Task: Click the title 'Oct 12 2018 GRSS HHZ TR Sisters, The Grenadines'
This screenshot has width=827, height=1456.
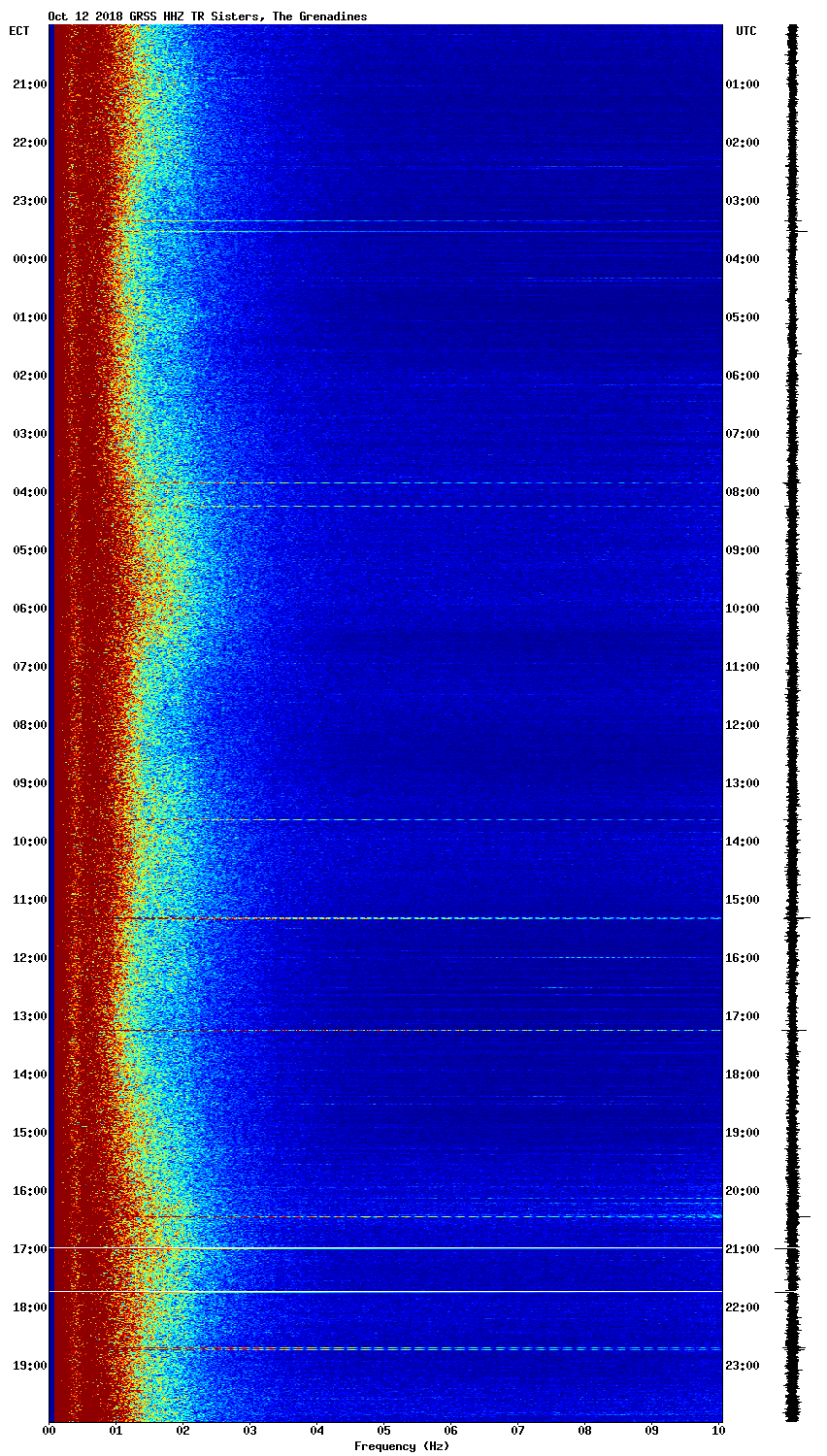Action: coord(208,17)
